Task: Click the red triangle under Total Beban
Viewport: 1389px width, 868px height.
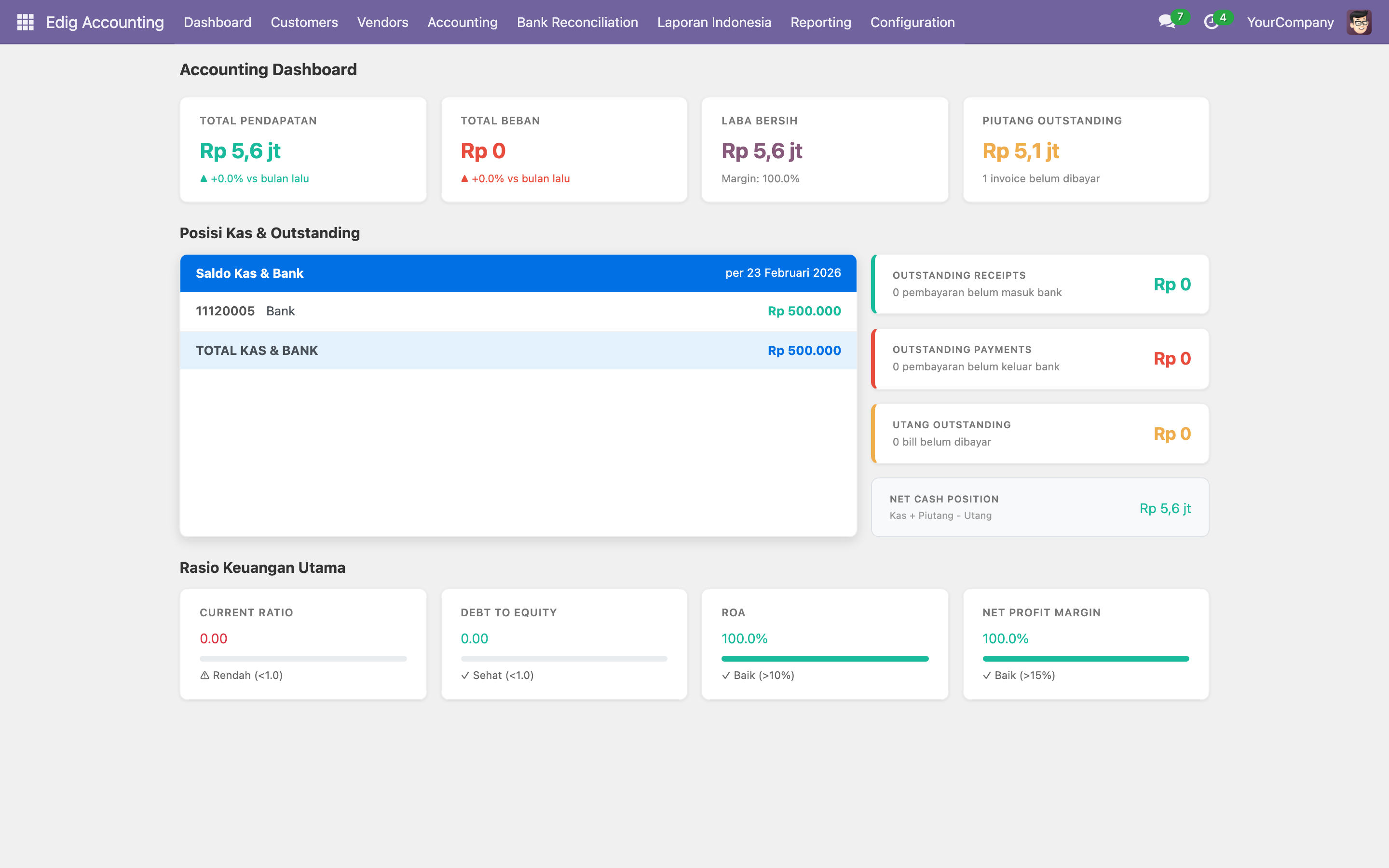Action: tap(464, 178)
